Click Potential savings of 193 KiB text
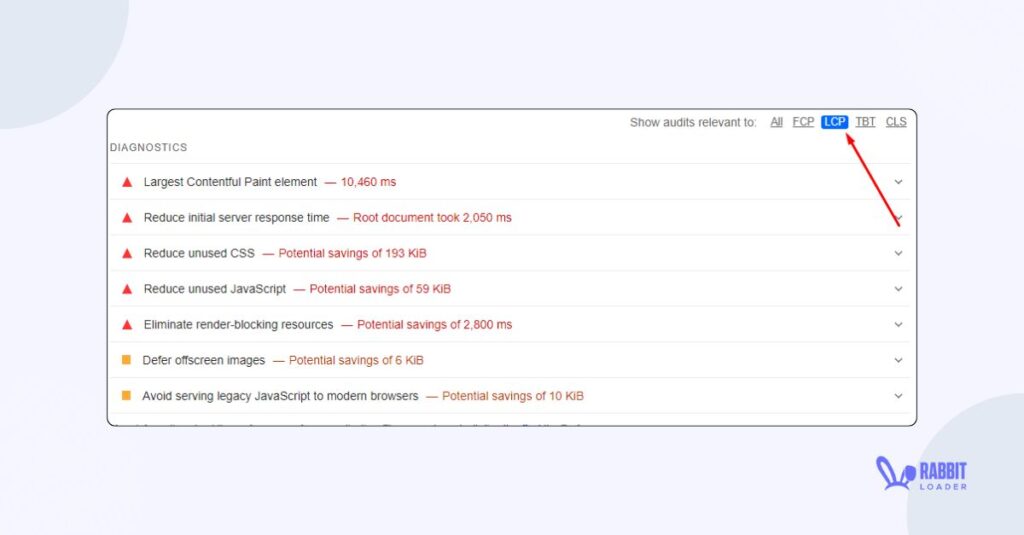The image size is (1024, 535). point(353,253)
